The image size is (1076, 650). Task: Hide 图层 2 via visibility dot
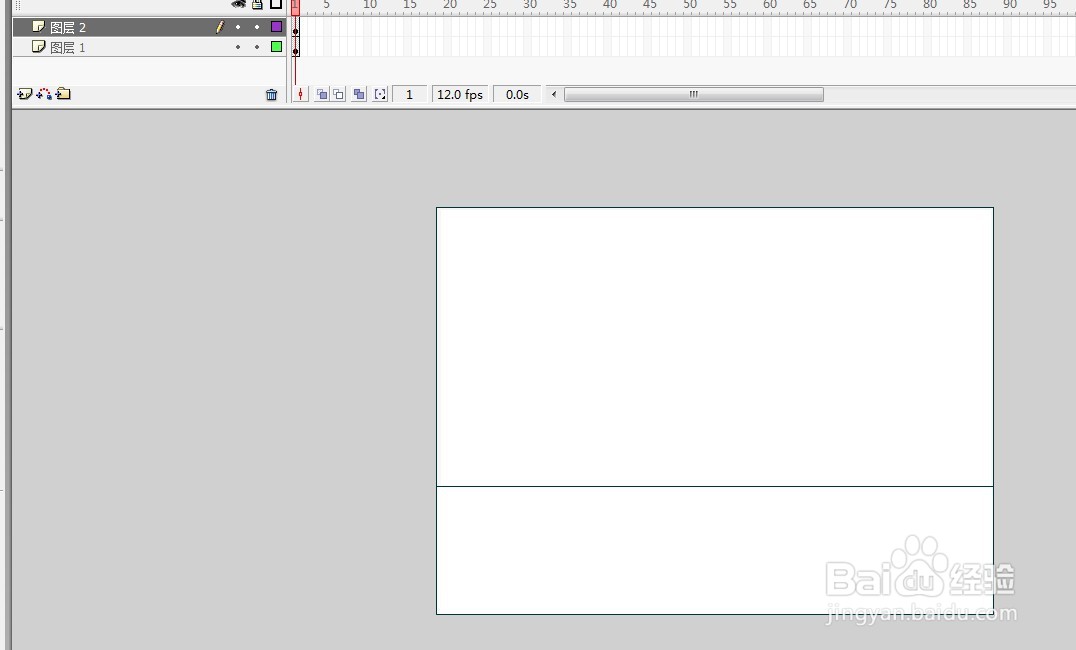point(238,27)
